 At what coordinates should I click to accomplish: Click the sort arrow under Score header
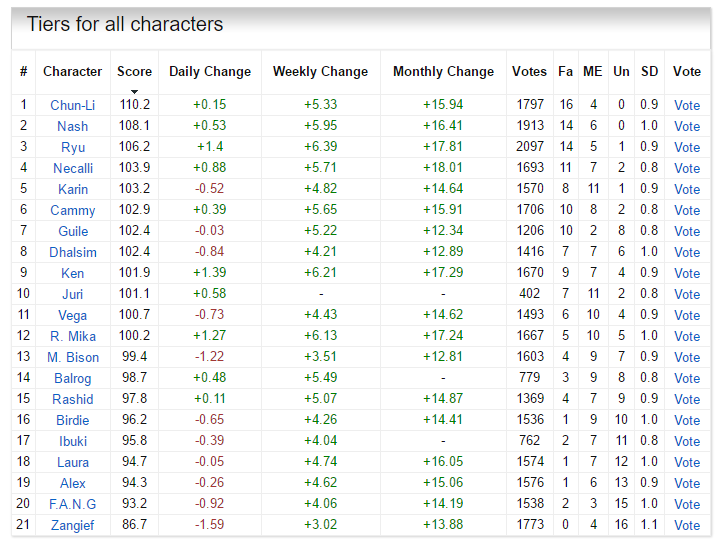(x=134, y=91)
